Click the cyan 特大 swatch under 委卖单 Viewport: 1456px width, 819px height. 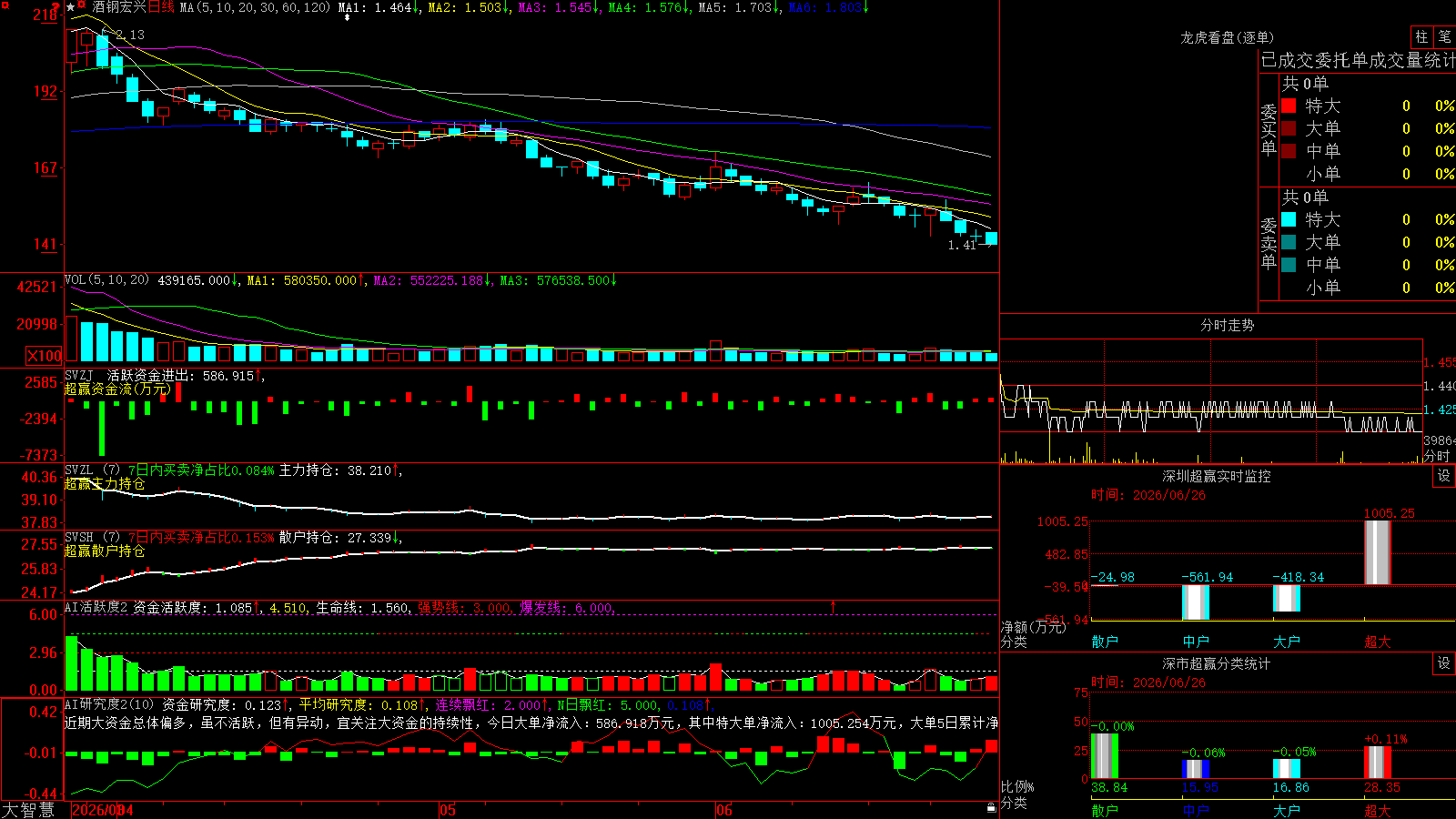point(1289,219)
